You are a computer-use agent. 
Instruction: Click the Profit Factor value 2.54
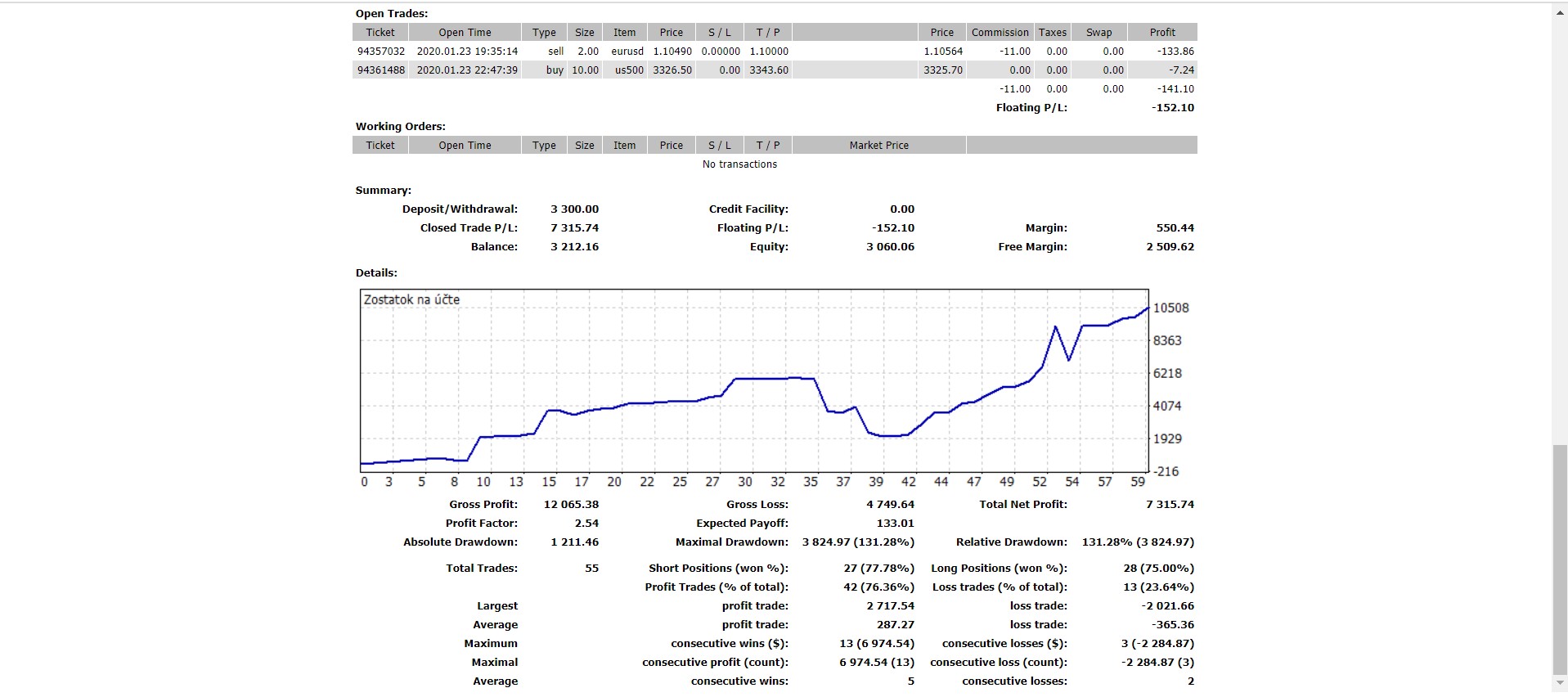[x=586, y=524]
